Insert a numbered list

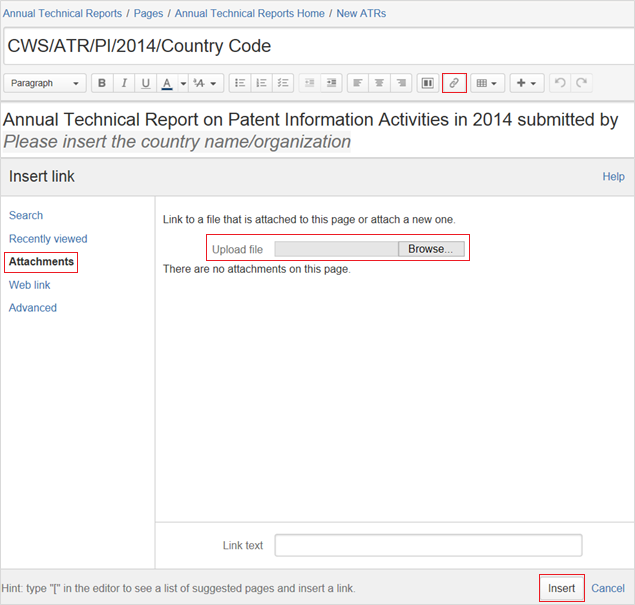[261, 83]
